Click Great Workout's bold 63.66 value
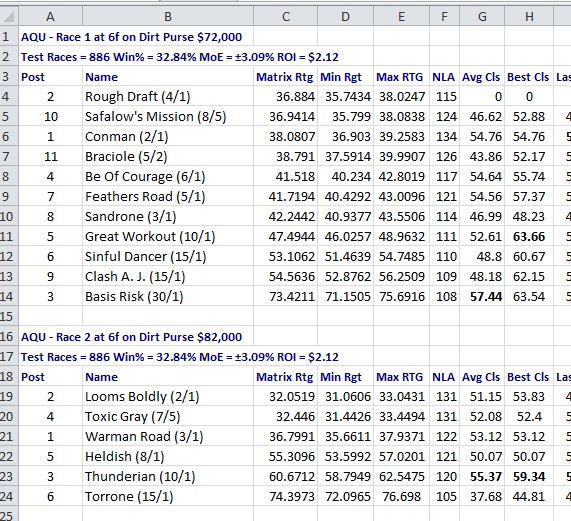Viewport: 571px width, 521px height. [x=529, y=237]
